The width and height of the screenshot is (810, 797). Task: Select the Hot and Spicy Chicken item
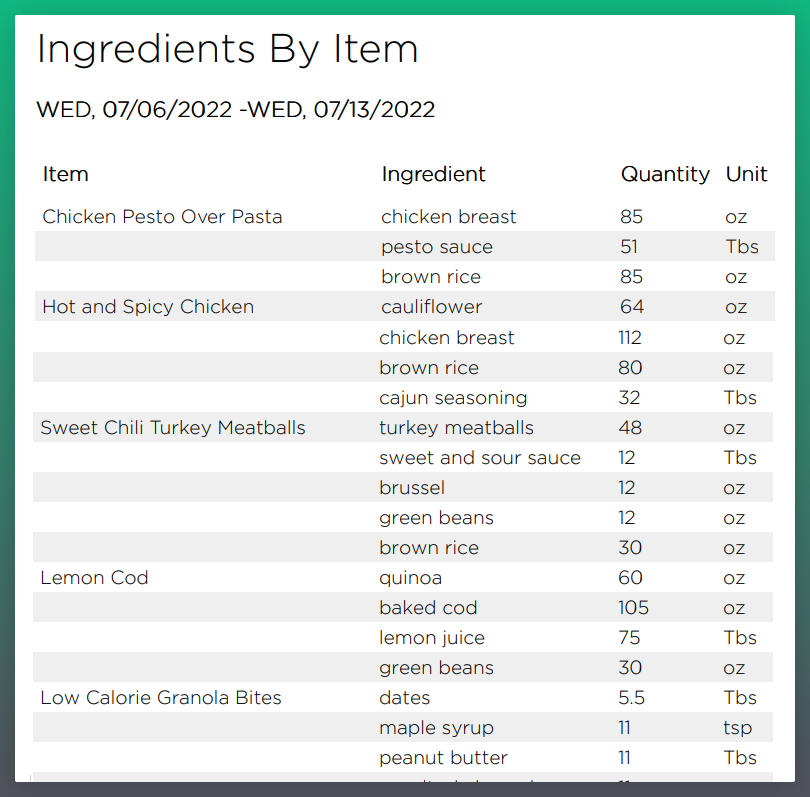pyautogui.click(x=148, y=307)
